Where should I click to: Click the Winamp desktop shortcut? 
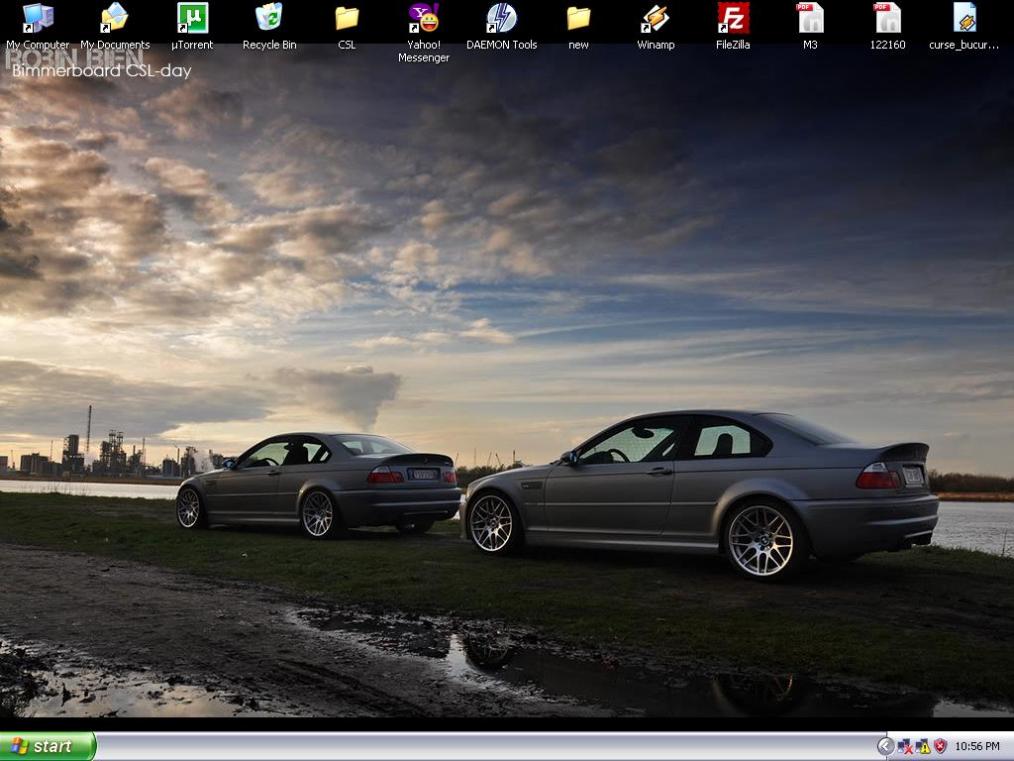(655, 19)
